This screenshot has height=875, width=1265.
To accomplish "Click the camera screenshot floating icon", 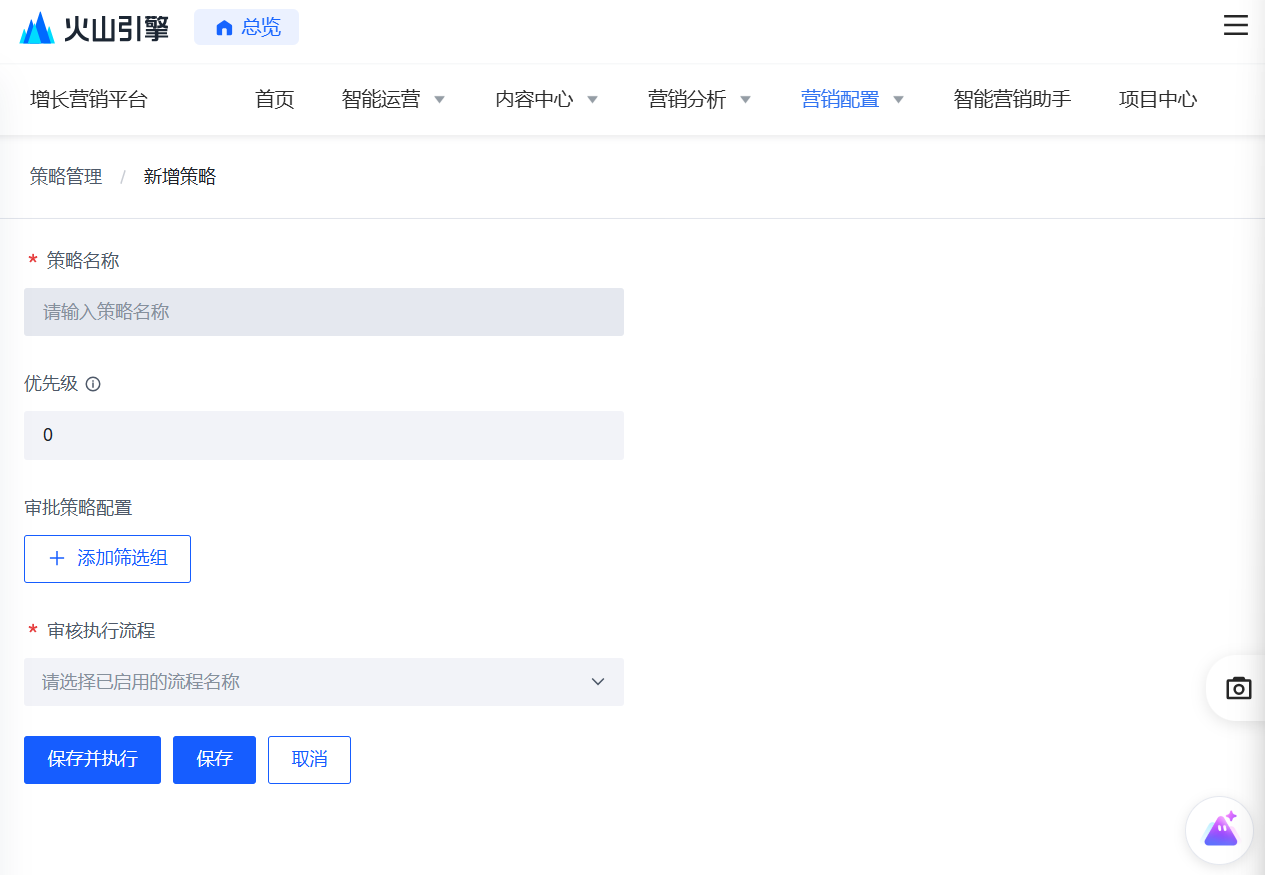I will [x=1238, y=688].
